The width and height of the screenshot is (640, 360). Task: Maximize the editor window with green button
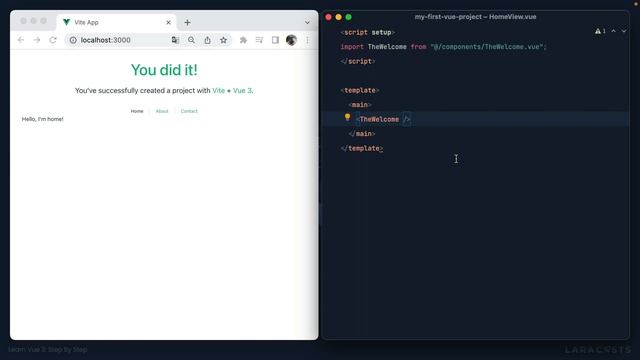[349, 17]
